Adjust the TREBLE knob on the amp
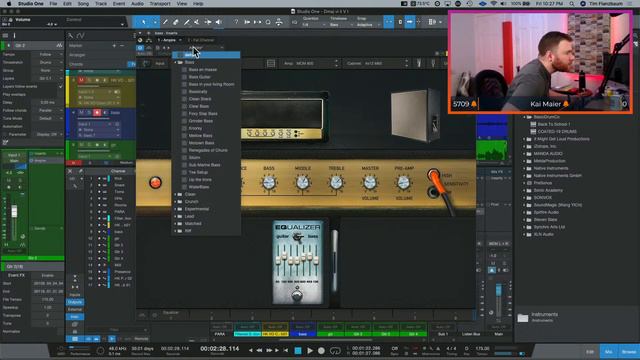 click(x=336, y=182)
